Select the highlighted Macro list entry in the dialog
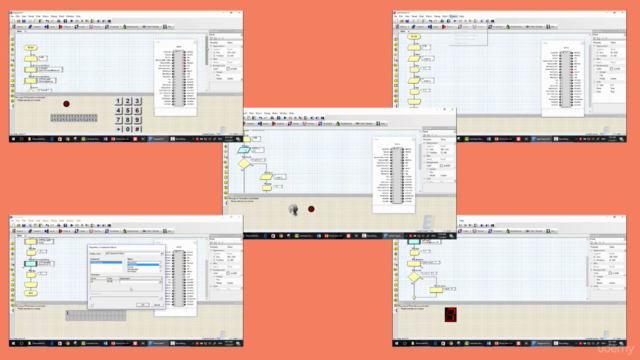 pyautogui.click(x=143, y=264)
